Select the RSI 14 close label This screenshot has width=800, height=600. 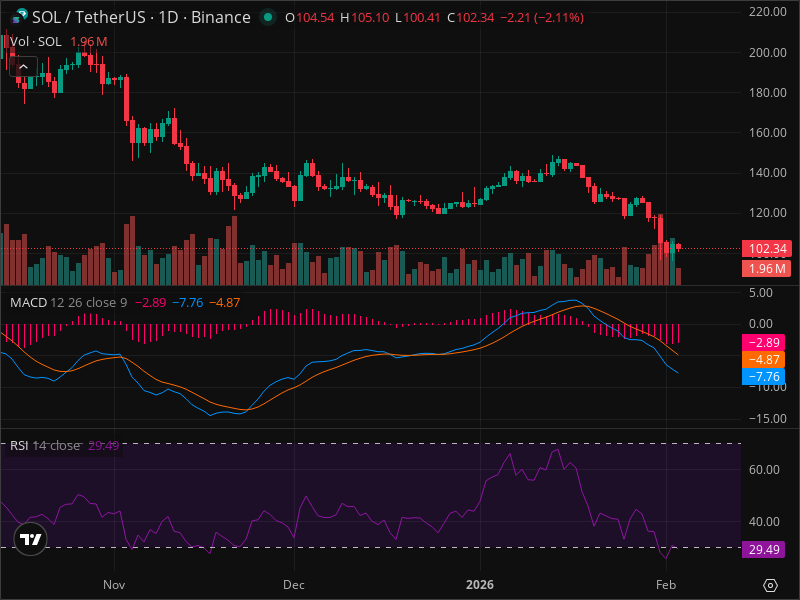[45, 445]
